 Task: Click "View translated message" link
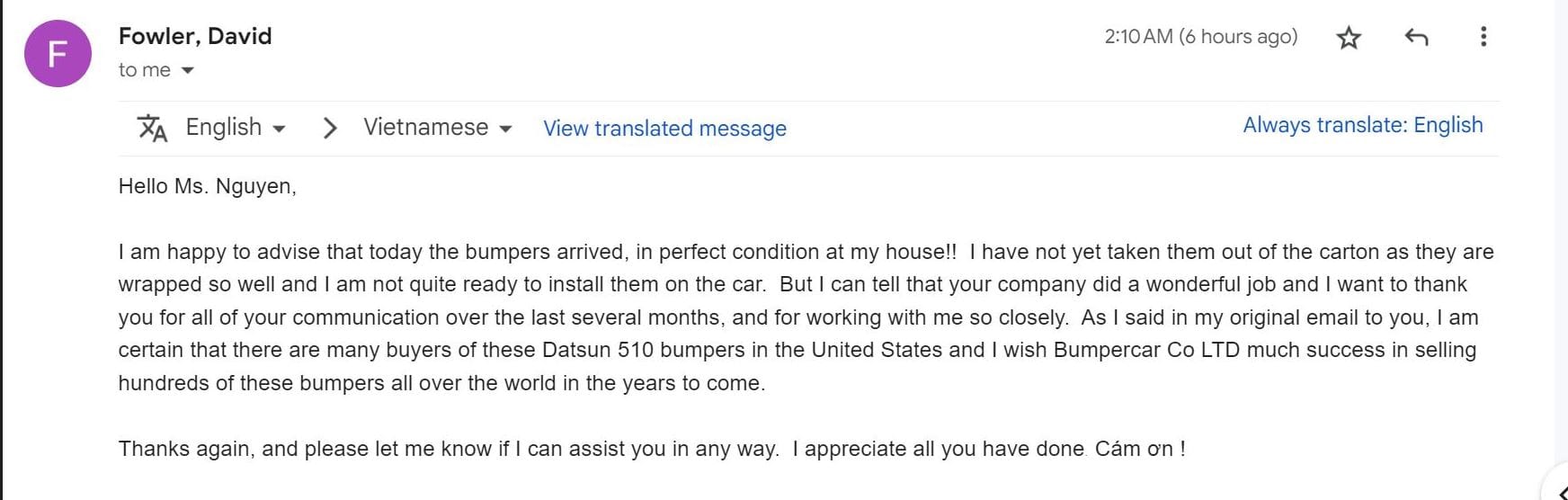point(664,129)
